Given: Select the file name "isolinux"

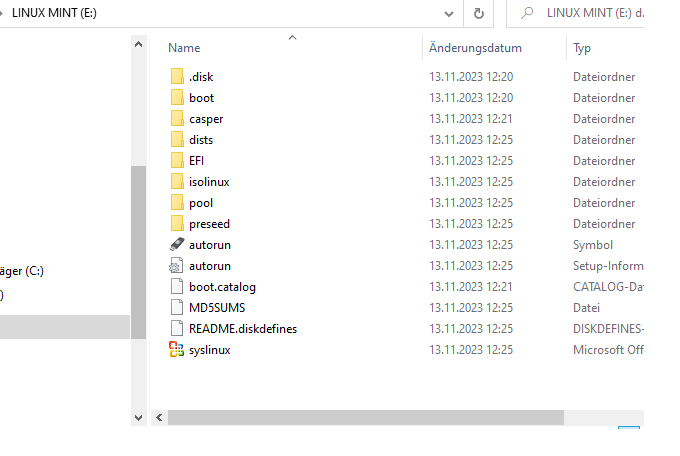Looking at the screenshot, I should tap(209, 182).
